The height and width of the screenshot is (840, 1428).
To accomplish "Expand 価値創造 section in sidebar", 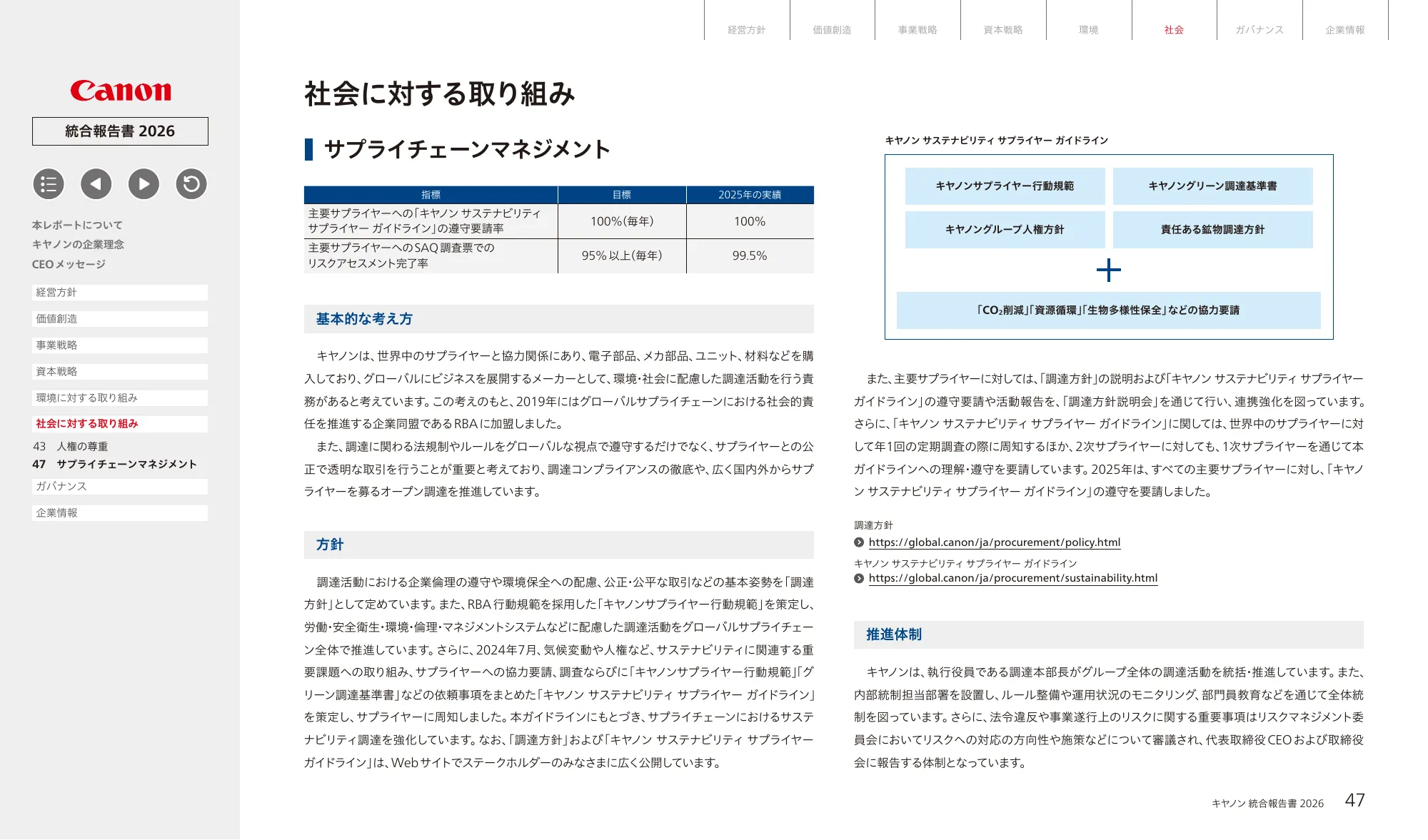I will click(x=120, y=319).
